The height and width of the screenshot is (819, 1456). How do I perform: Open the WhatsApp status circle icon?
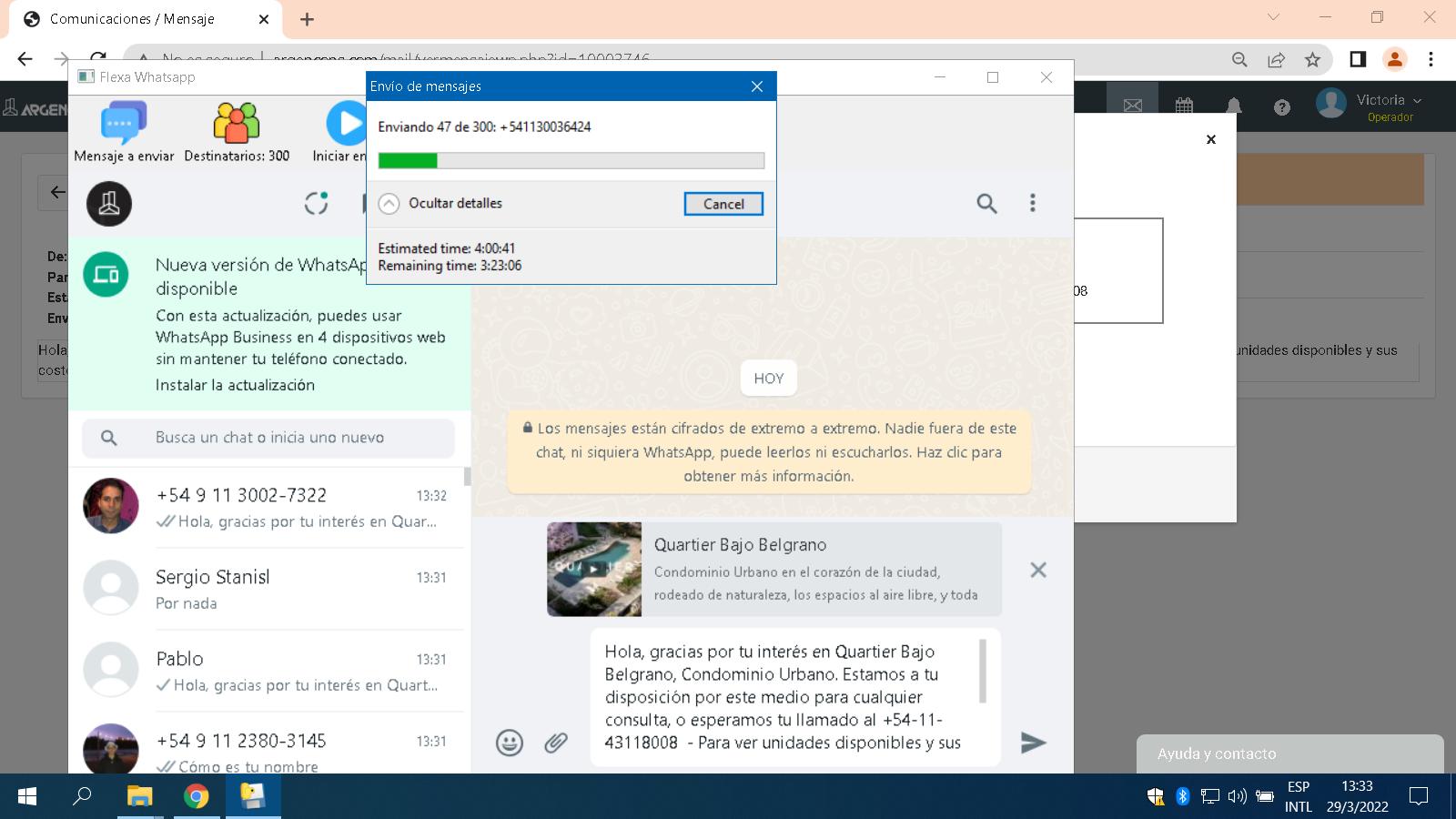click(316, 203)
